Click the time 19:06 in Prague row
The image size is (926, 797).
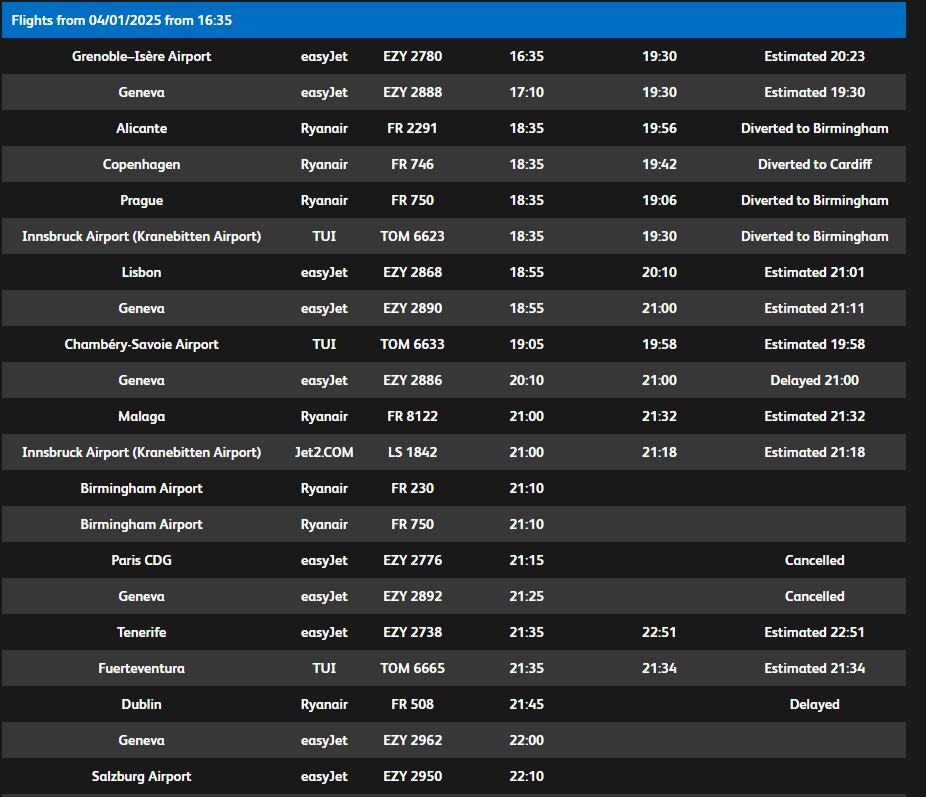[659, 200]
